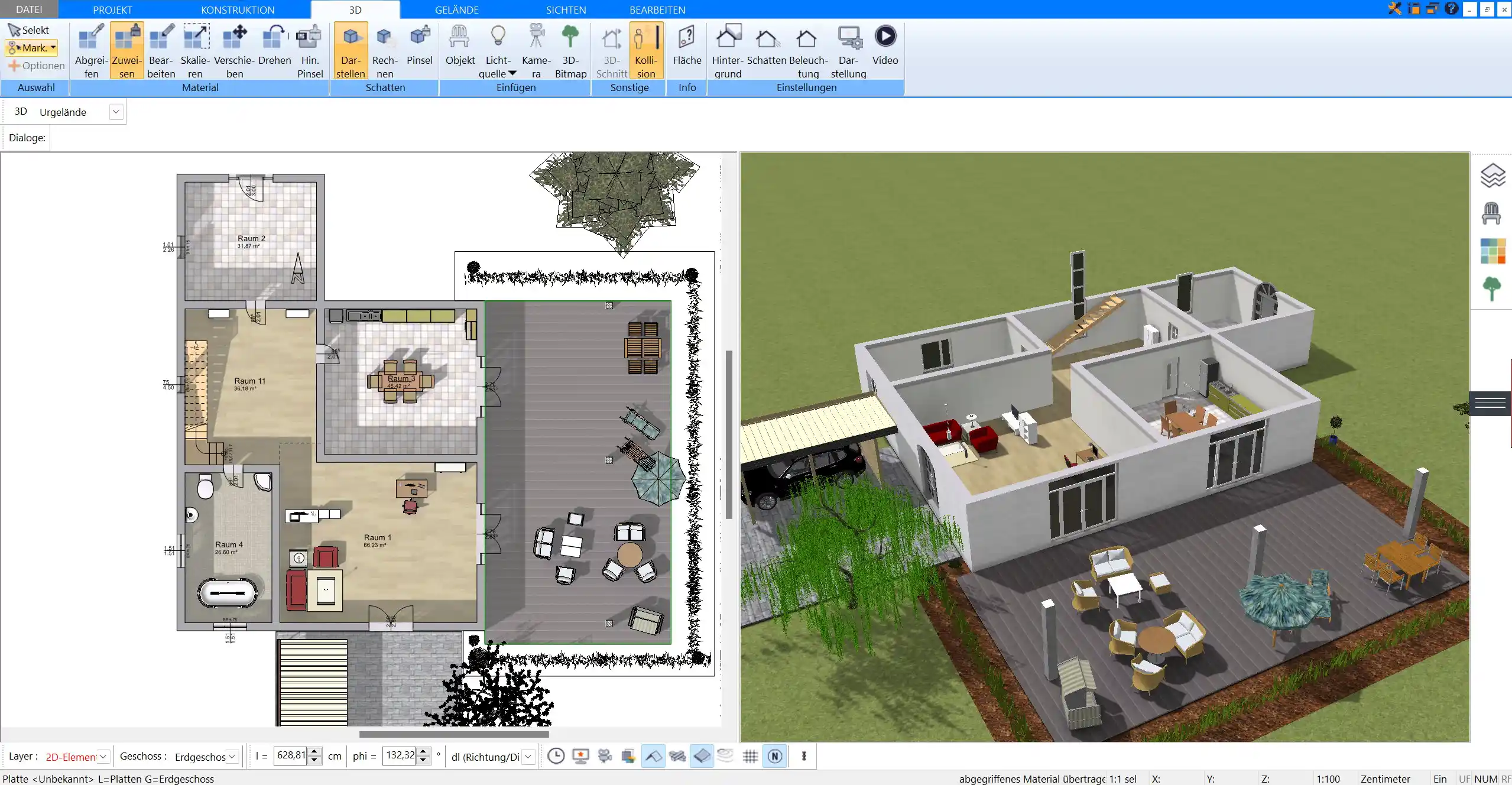The width and height of the screenshot is (1512, 785).
Task: Expand the side panel hamburger handle
Action: [1490, 403]
